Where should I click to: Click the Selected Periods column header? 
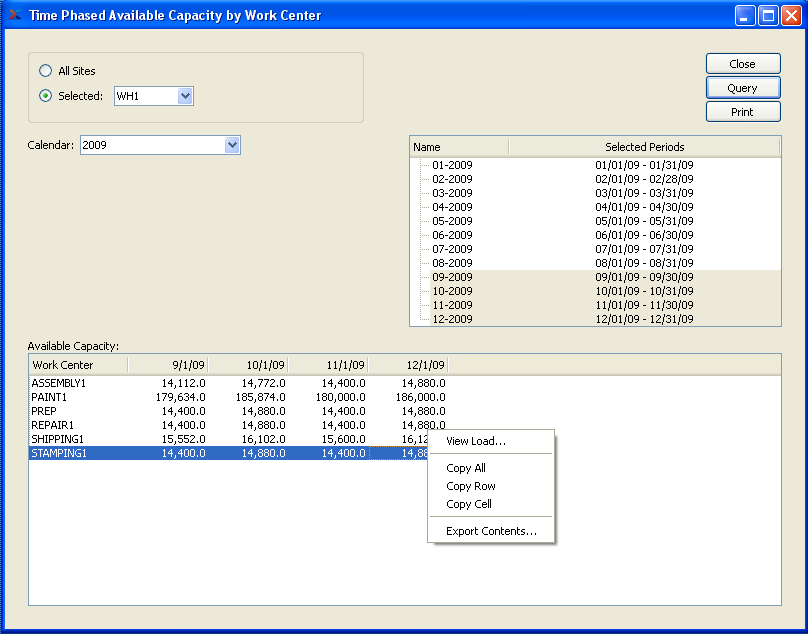(644, 147)
